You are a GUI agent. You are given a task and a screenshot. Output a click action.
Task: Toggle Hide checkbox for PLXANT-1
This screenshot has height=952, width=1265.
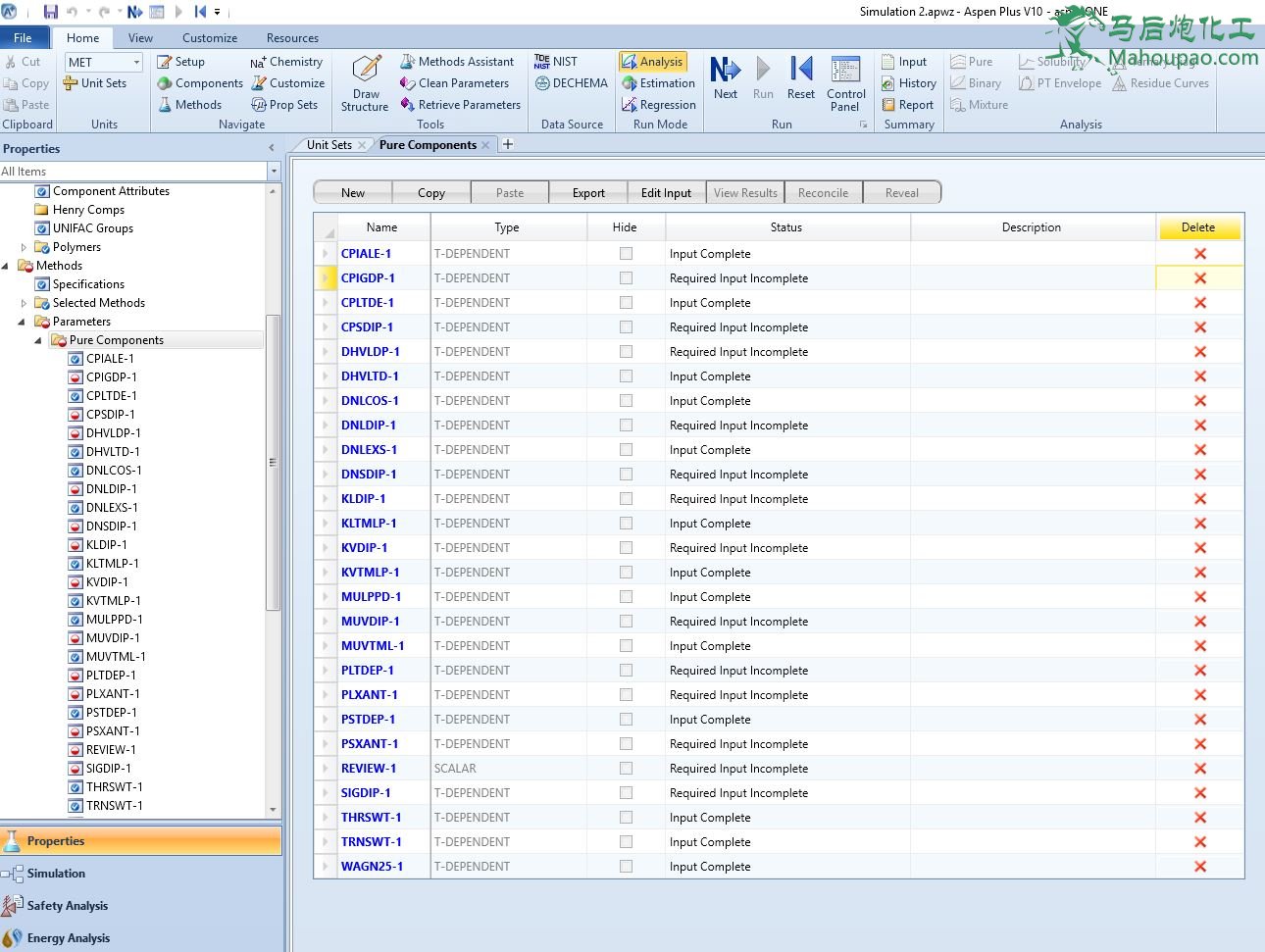point(626,695)
